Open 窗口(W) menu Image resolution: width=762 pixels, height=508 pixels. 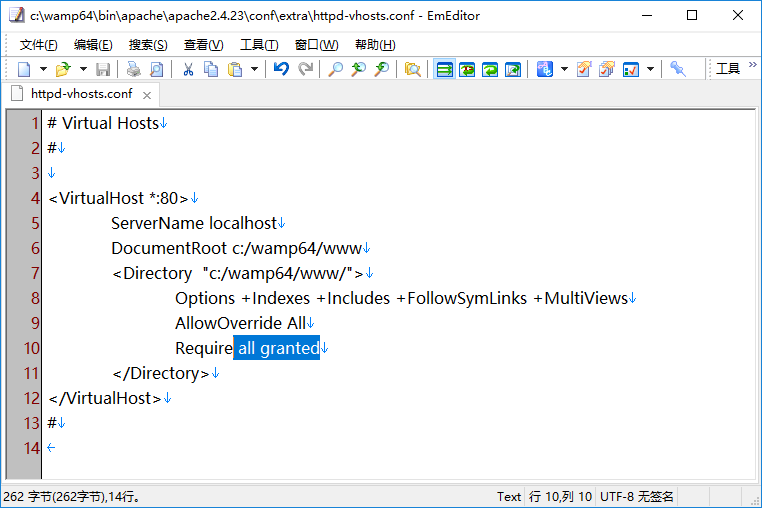[x=316, y=45]
